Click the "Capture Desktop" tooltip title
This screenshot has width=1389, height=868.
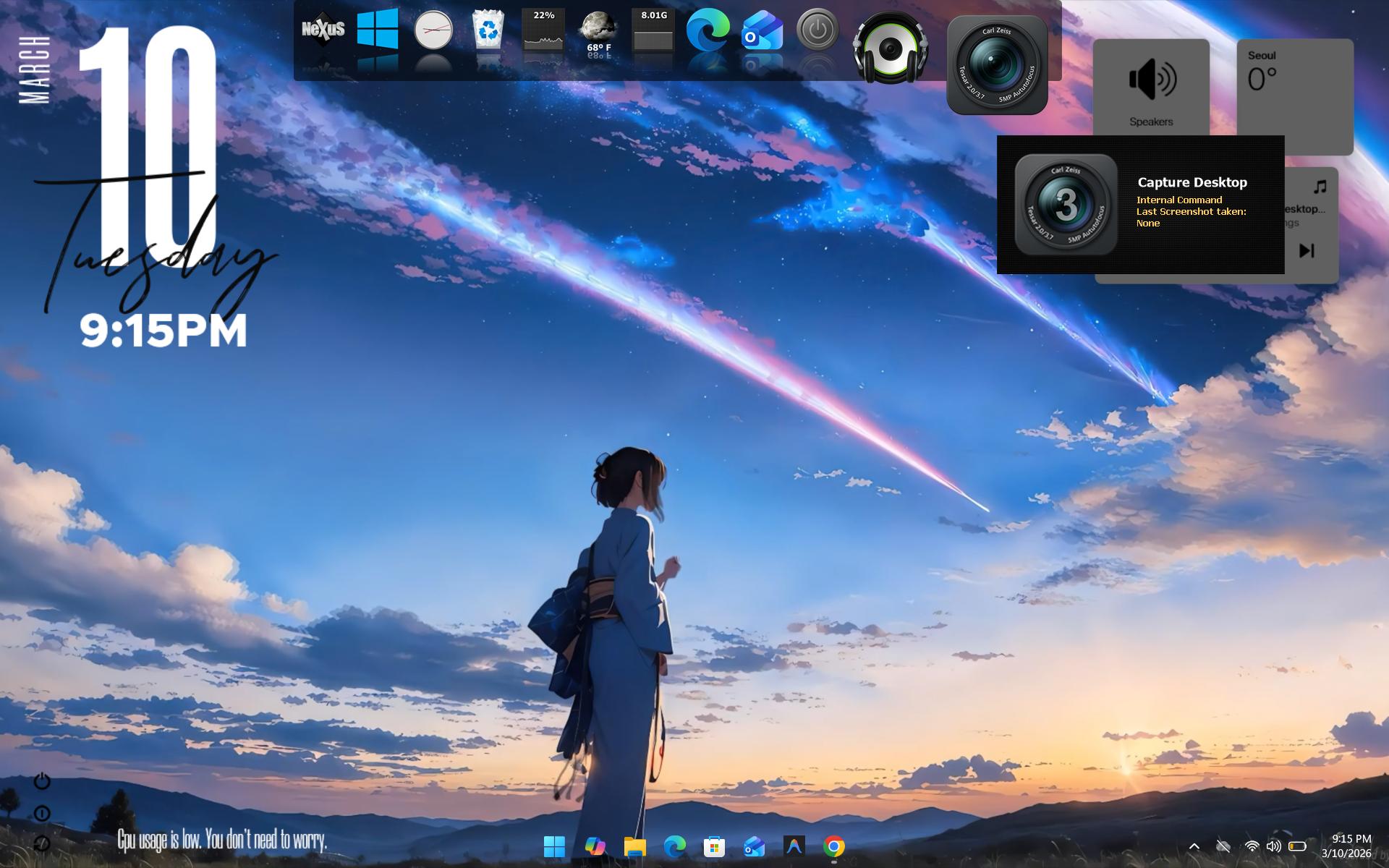click(x=1192, y=182)
